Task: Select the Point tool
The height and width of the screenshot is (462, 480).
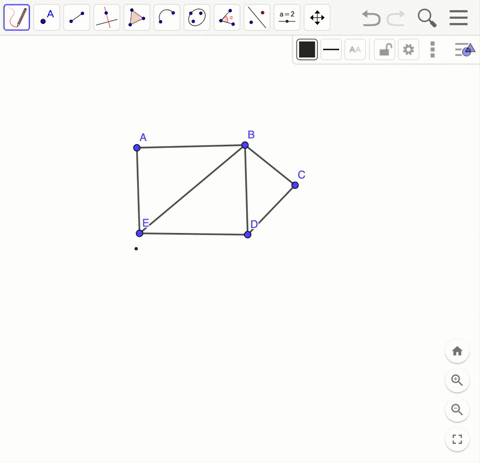Action: pyautogui.click(x=47, y=17)
